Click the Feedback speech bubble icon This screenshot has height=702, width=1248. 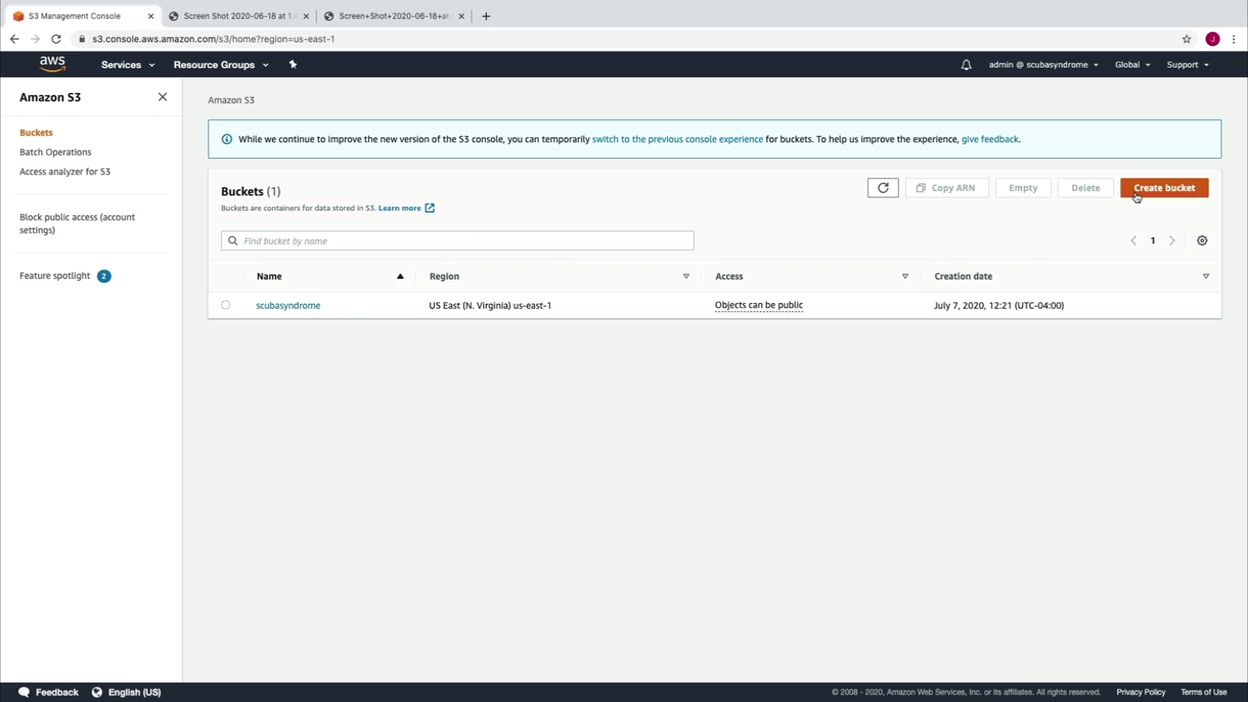[x=24, y=692]
